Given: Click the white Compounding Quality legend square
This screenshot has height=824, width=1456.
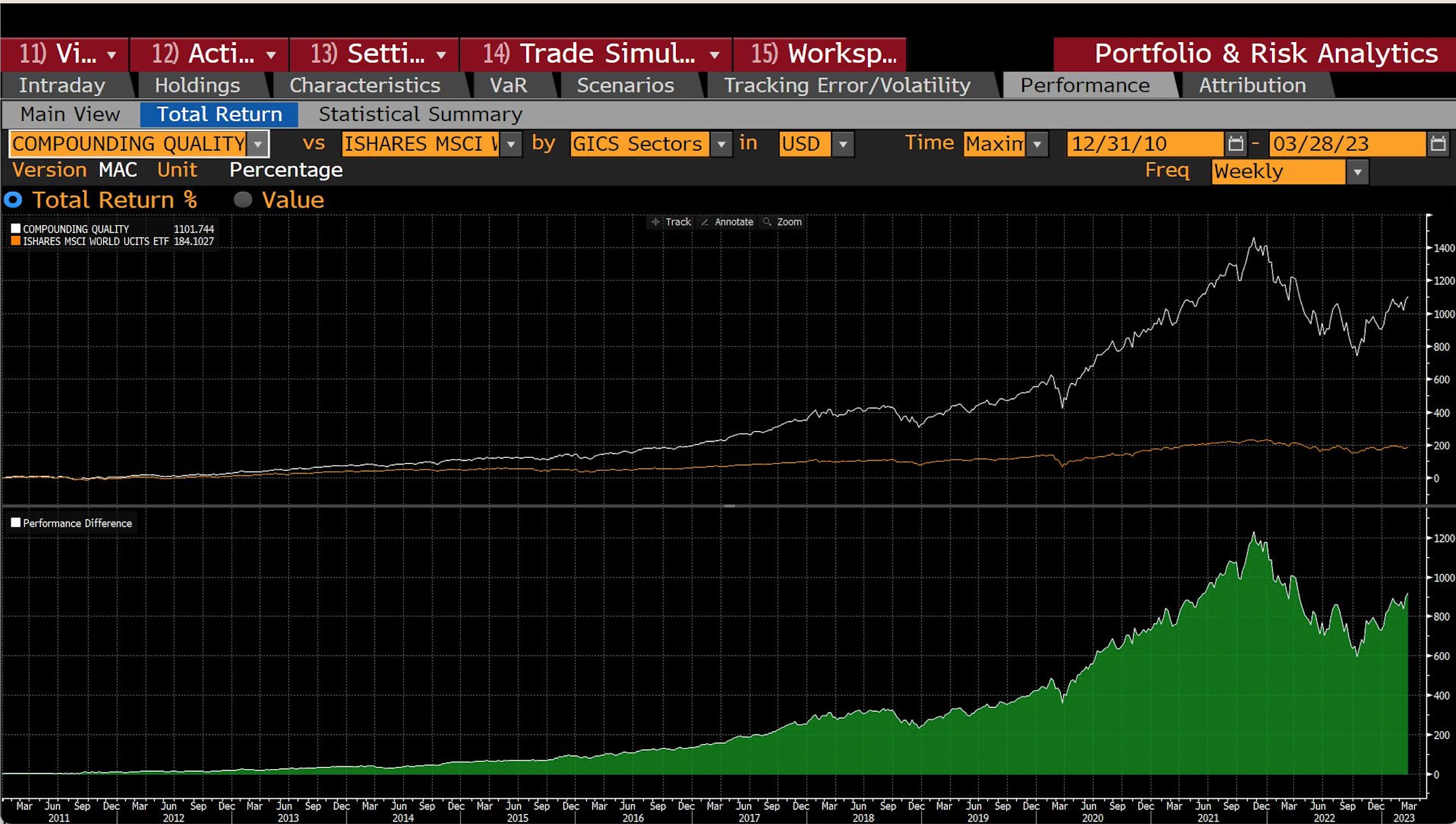Looking at the screenshot, I should [16, 228].
